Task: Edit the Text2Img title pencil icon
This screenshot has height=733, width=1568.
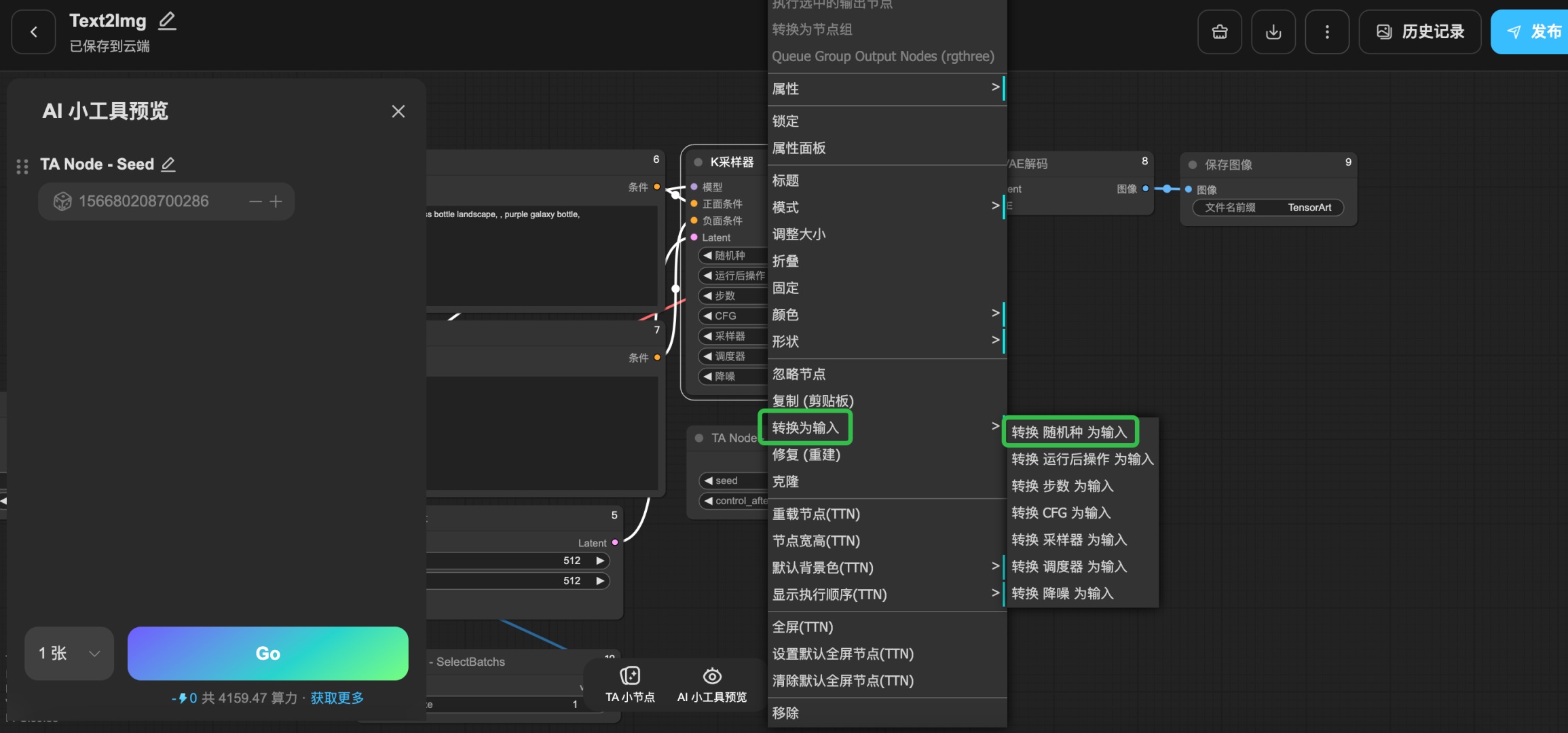Action: tap(167, 21)
